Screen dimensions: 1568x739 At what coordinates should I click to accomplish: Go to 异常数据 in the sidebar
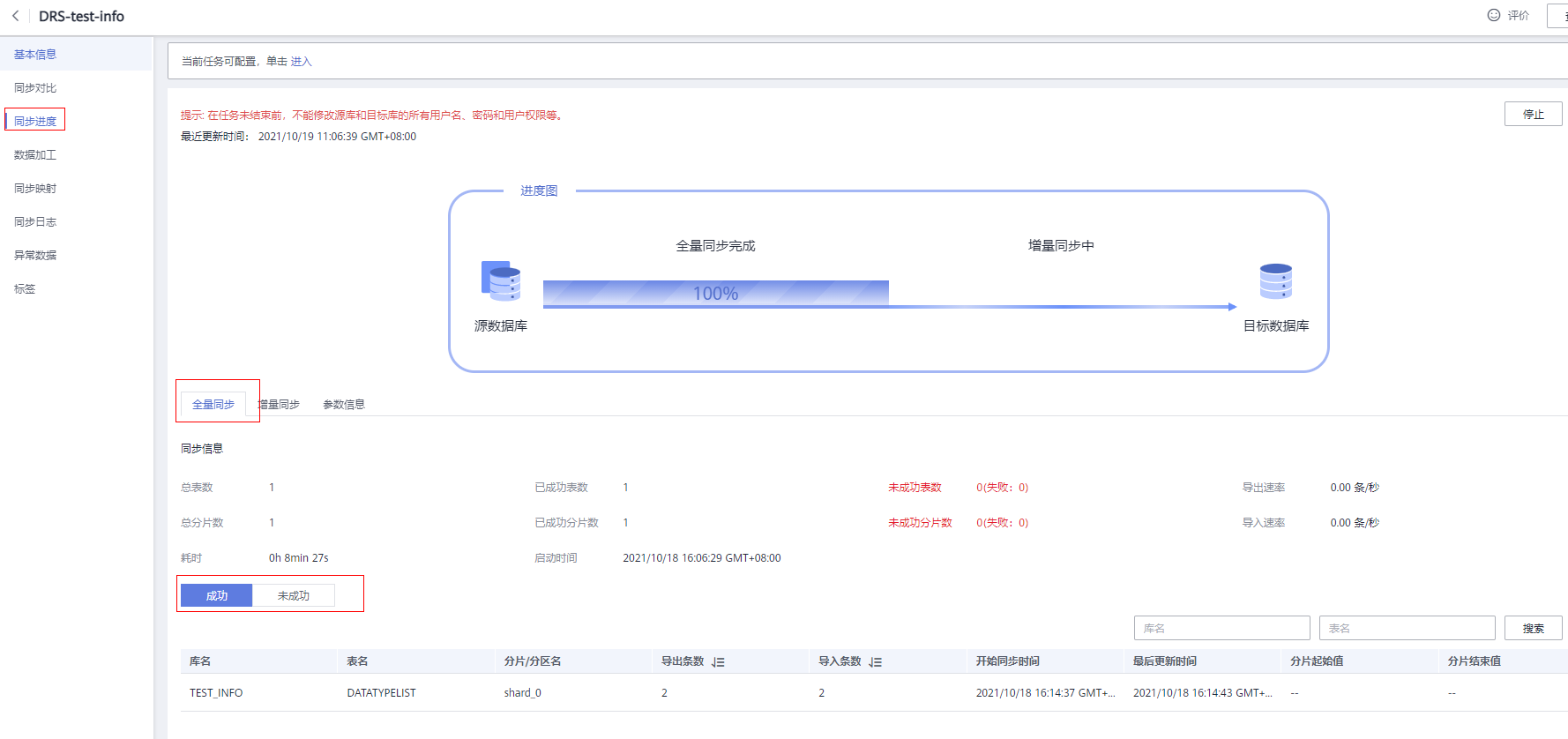tap(35, 256)
